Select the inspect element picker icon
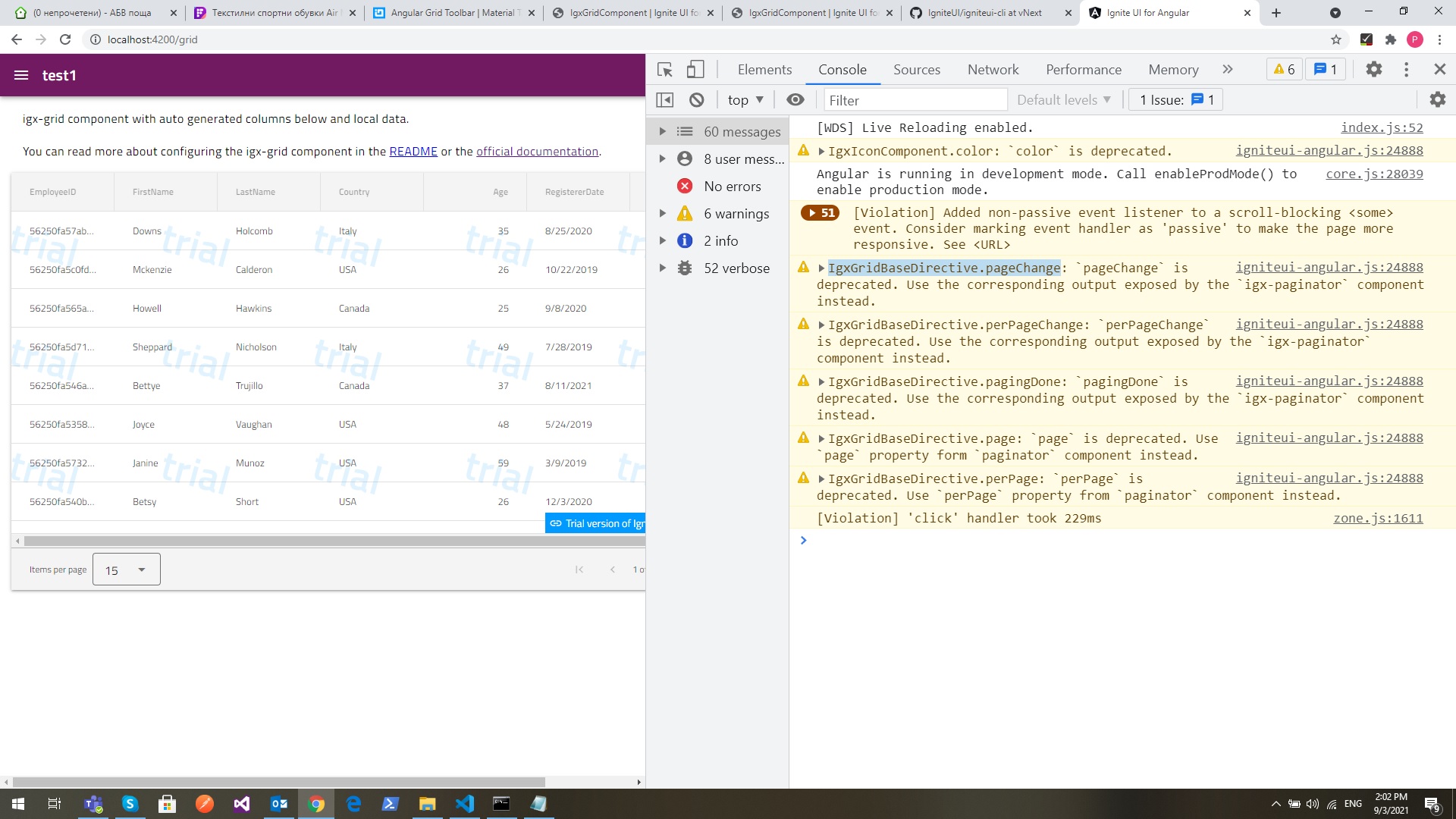1456x819 pixels. [x=665, y=70]
